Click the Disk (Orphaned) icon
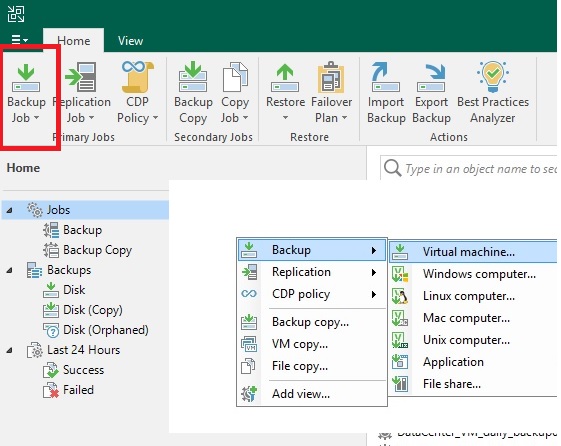 pos(51,330)
